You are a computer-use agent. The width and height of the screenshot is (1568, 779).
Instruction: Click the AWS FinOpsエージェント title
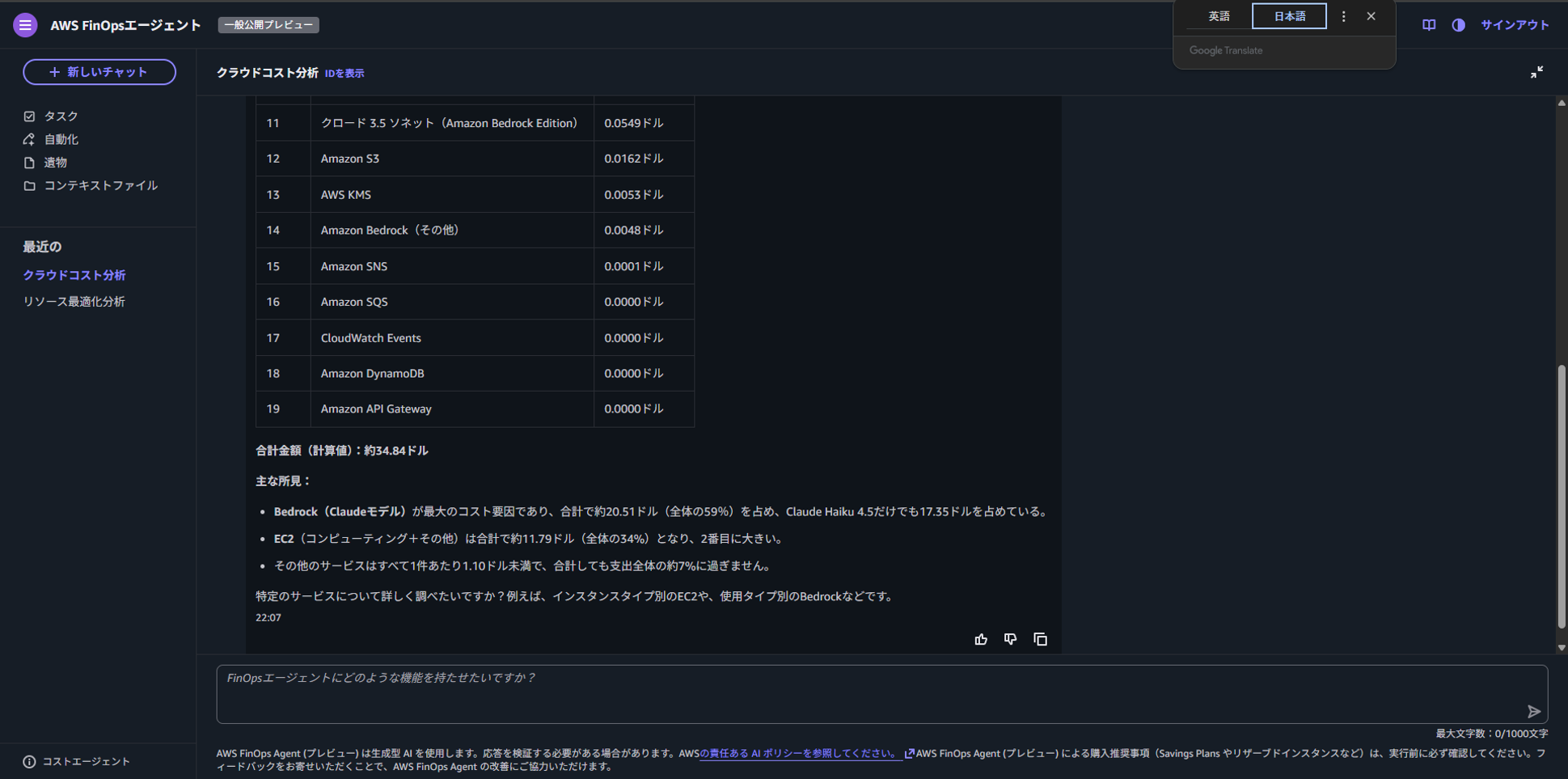[125, 25]
